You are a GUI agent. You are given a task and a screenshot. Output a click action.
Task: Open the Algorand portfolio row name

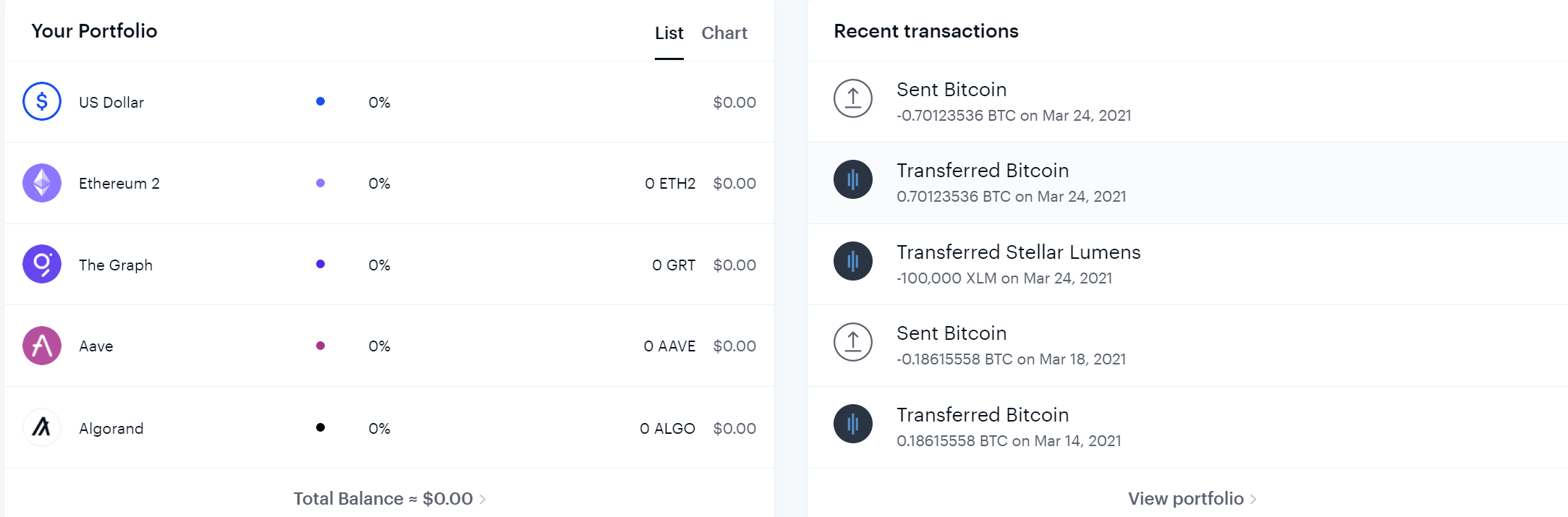(111, 429)
